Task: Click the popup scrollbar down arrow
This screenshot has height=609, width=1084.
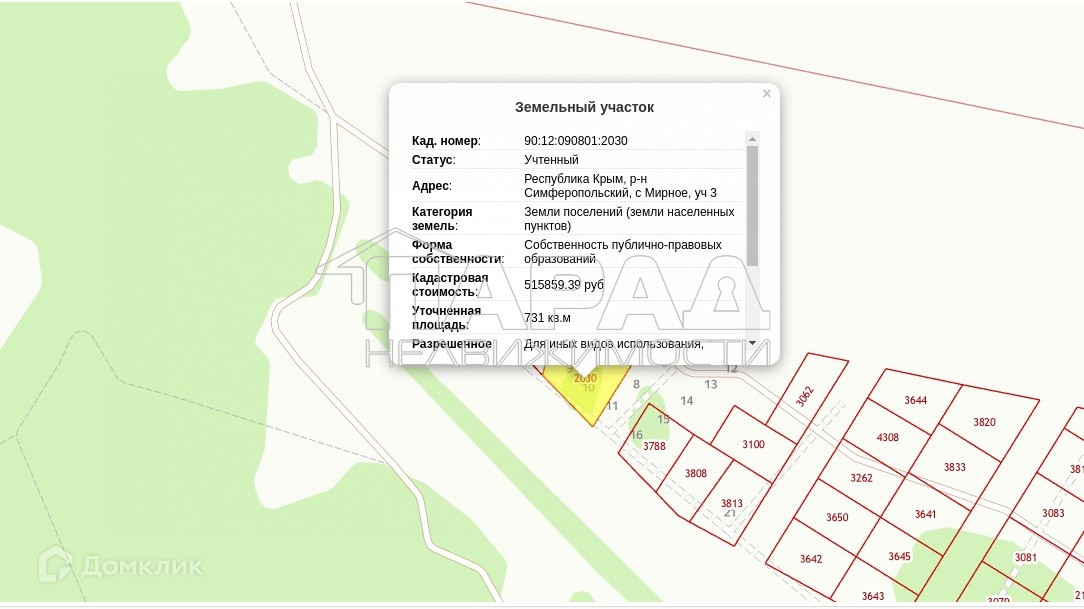Action: pyautogui.click(x=752, y=343)
